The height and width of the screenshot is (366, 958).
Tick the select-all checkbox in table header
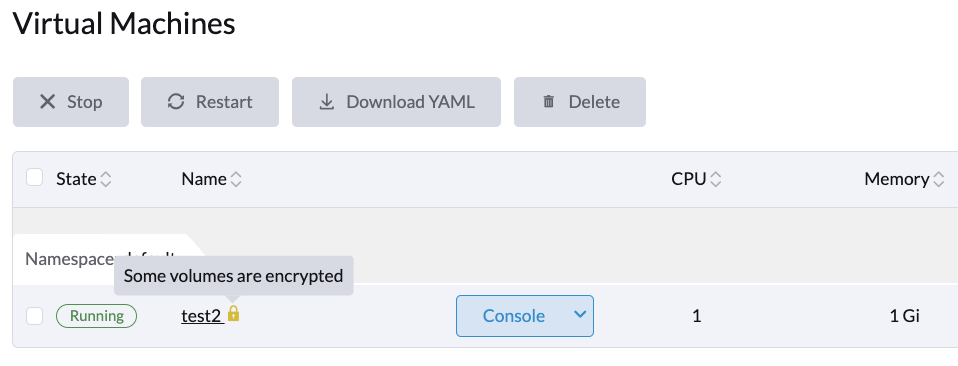click(34, 178)
